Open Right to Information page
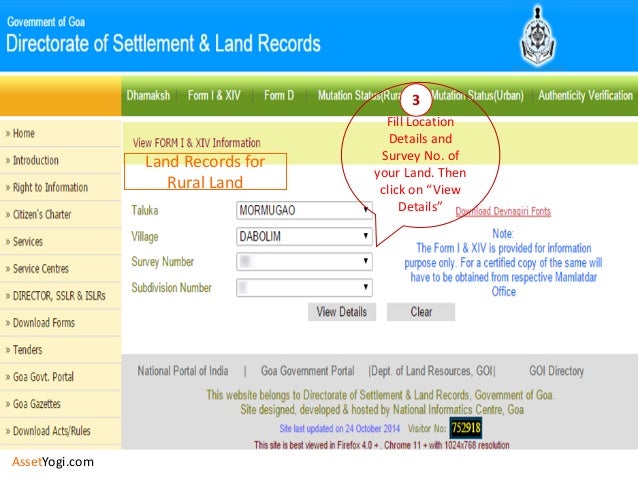 point(50,188)
